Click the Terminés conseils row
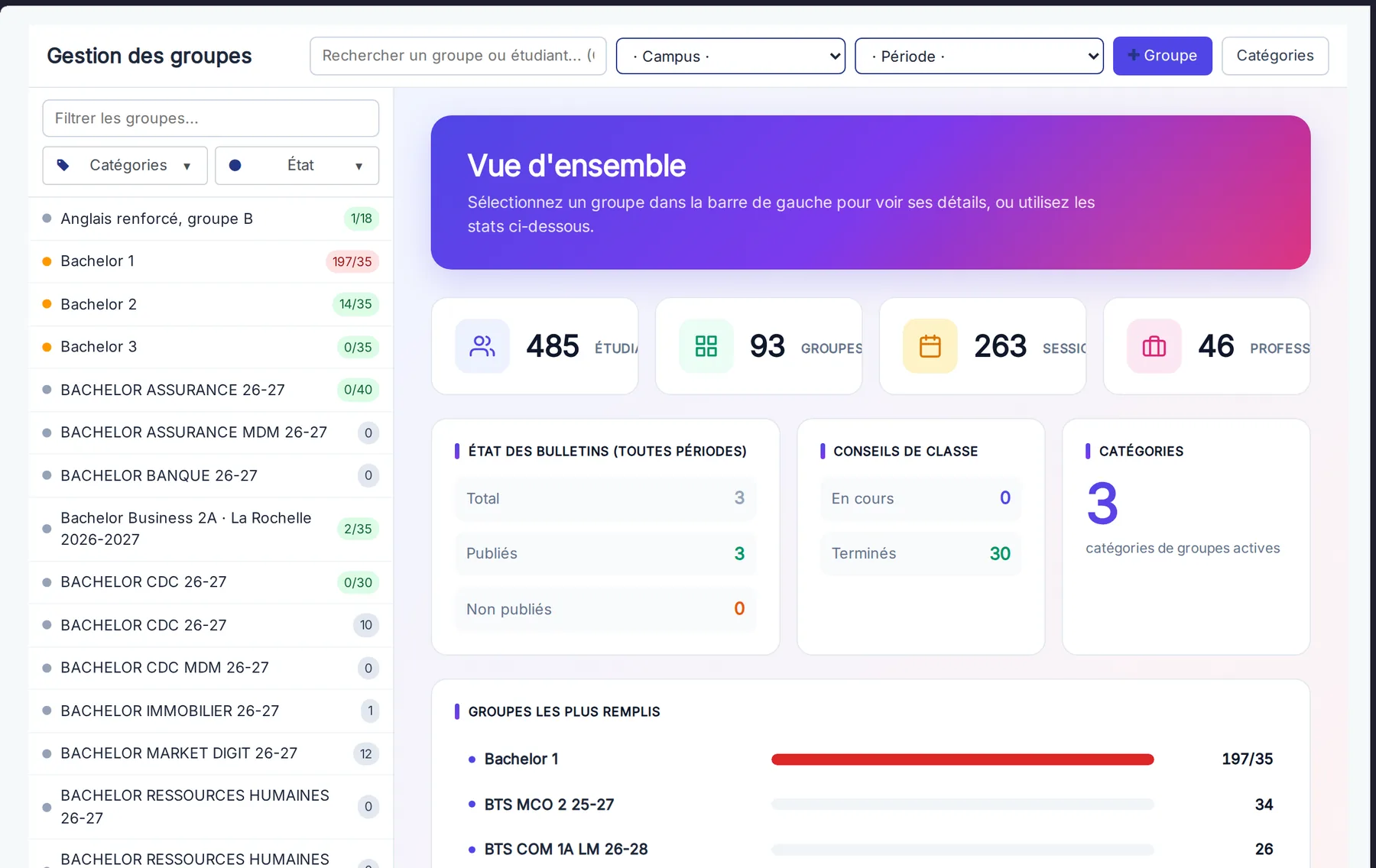 921,553
